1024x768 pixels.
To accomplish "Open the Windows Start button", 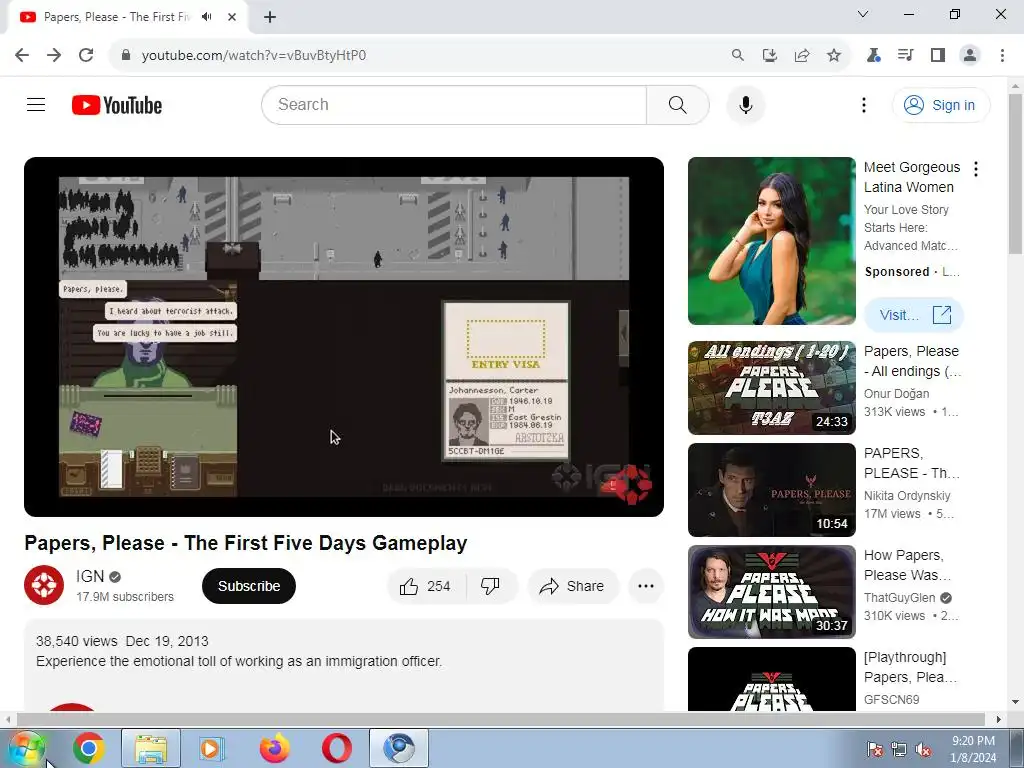I will point(25,748).
